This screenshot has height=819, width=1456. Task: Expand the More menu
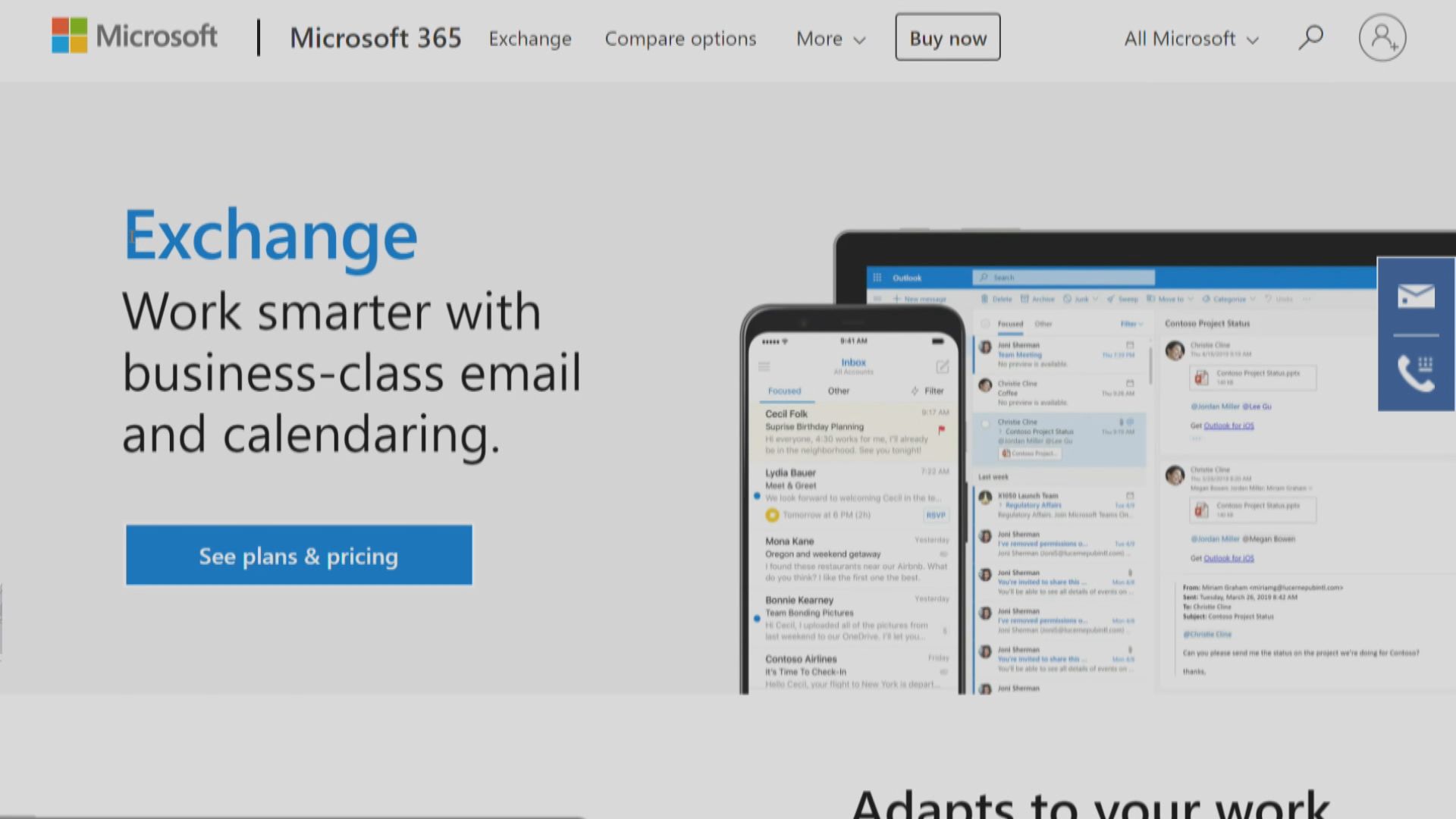coord(830,39)
